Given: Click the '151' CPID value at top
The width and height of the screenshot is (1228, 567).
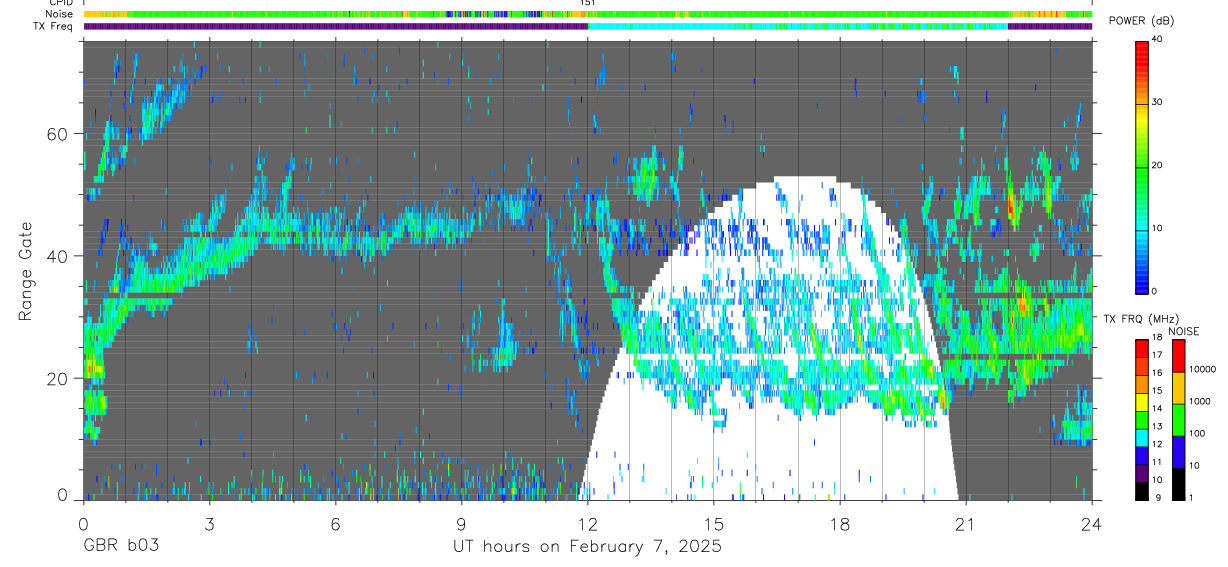Looking at the screenshot, I should tap(588, 3).
